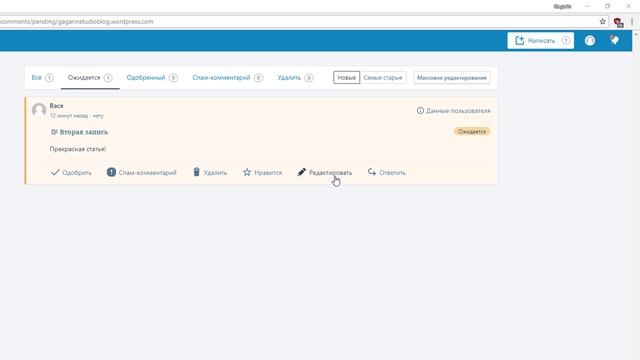640x360 pixels.
Task: Minimize the browser window
Action: [x=587, y=6]
